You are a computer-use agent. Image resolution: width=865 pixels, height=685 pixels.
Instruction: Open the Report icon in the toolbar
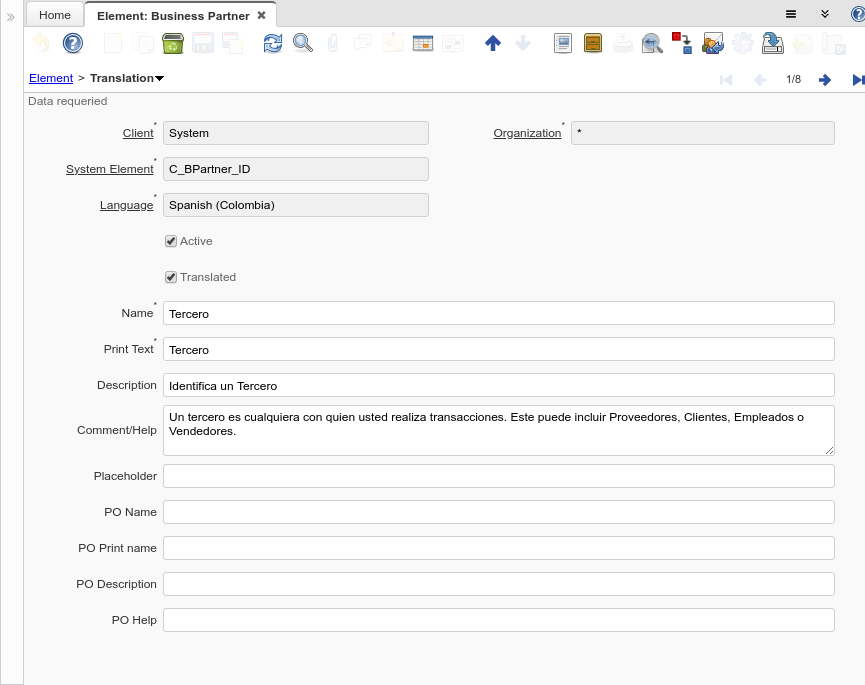click(563, 43)
